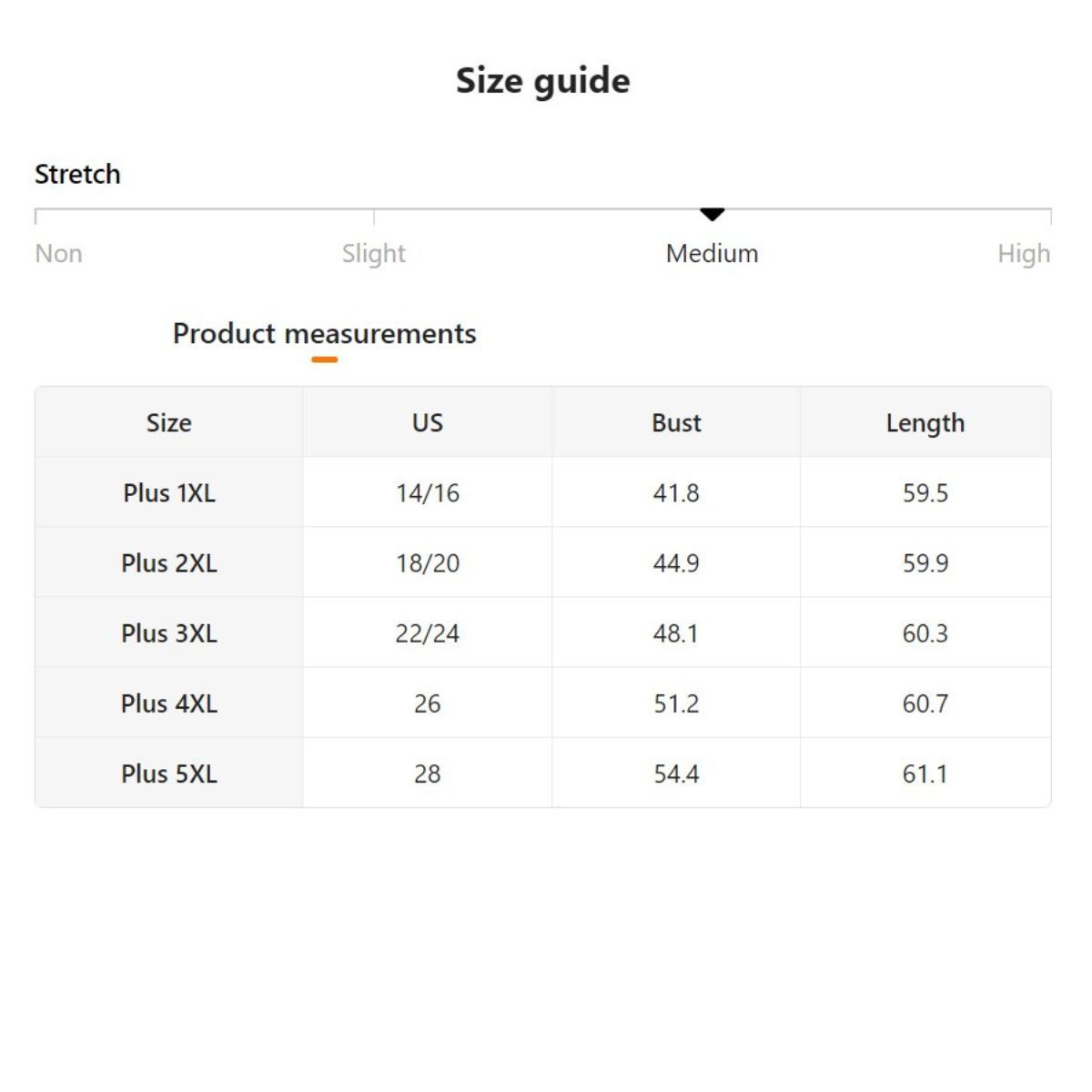This screenshot has height=1092, width=1092.
Task: Click the 14/16 US size cell
Action: [x=427, y=493]
